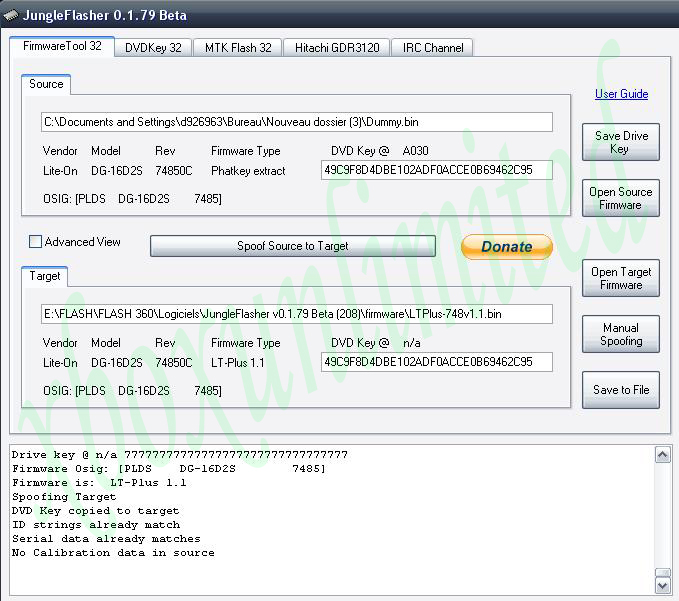The height and width of the screenshot is (601, 679).
Task: Click the log scrollbar up arrow
Action: [x=663, y=455]
